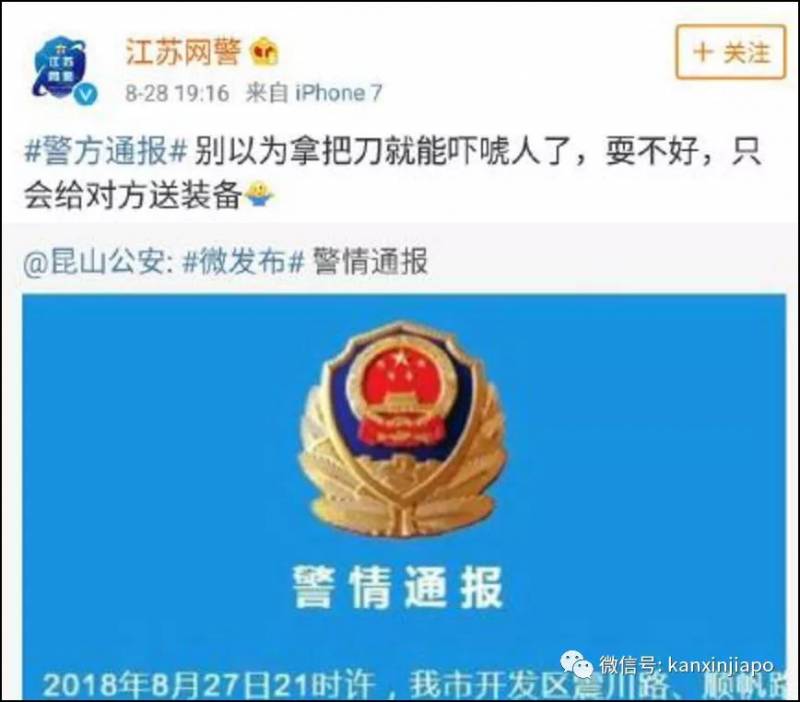Viewport: 800px width, 702px height.
Task: Open the #微发布# hashtag topic
Action: 243,262
